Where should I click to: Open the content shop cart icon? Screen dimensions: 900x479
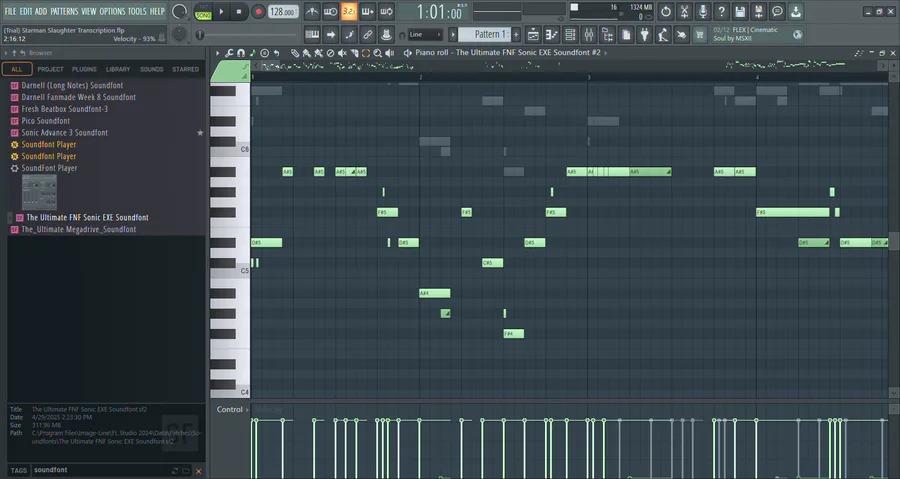click(700, 35)
